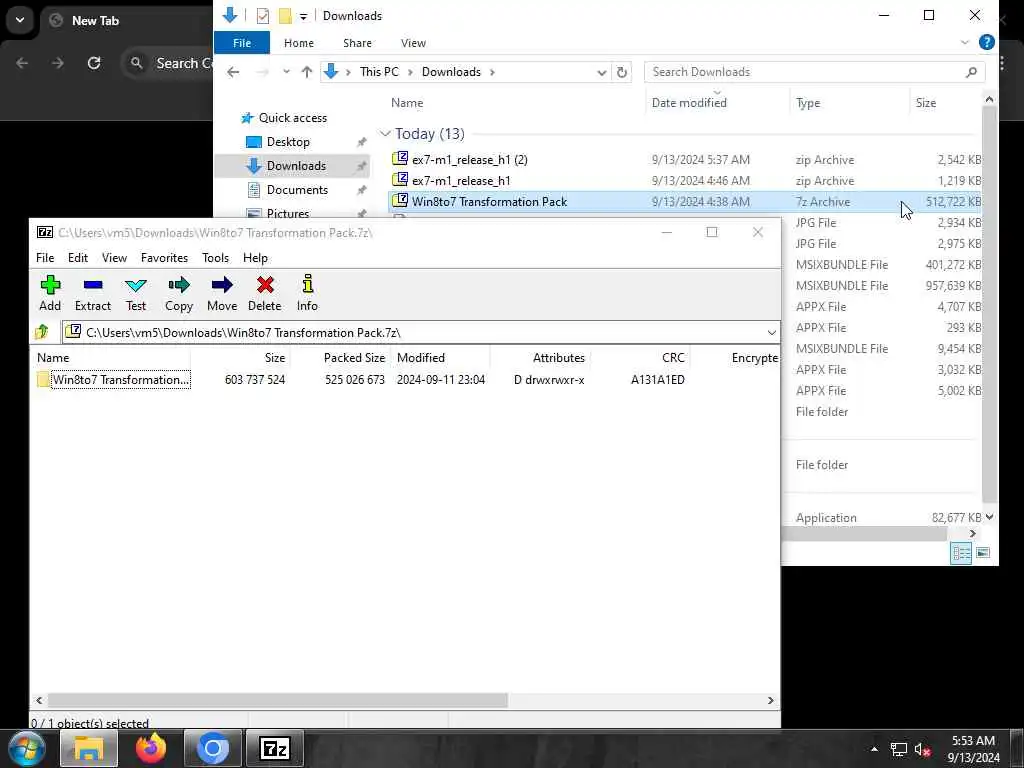
Task: Expand the Explorer address bar history dropdown
Action: 601,72
